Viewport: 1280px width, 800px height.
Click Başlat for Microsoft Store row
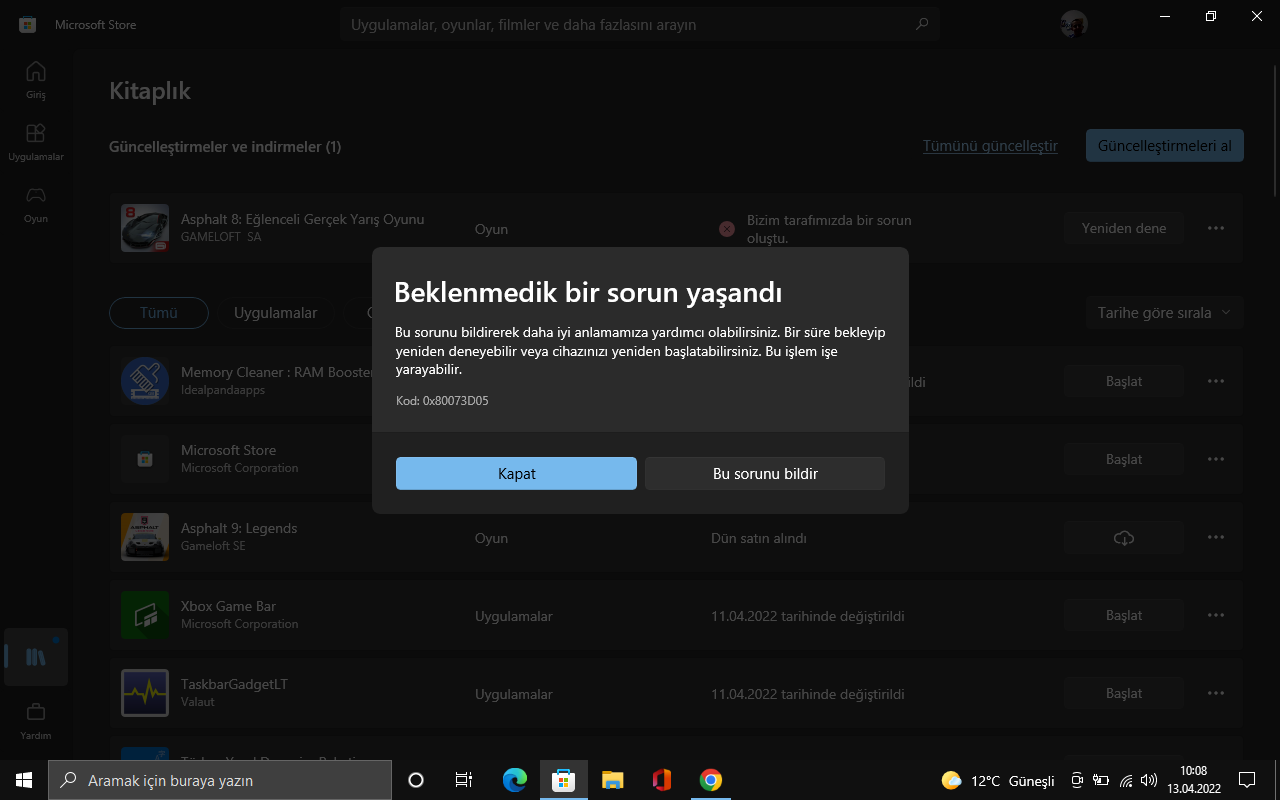(x=1124, y=459)
